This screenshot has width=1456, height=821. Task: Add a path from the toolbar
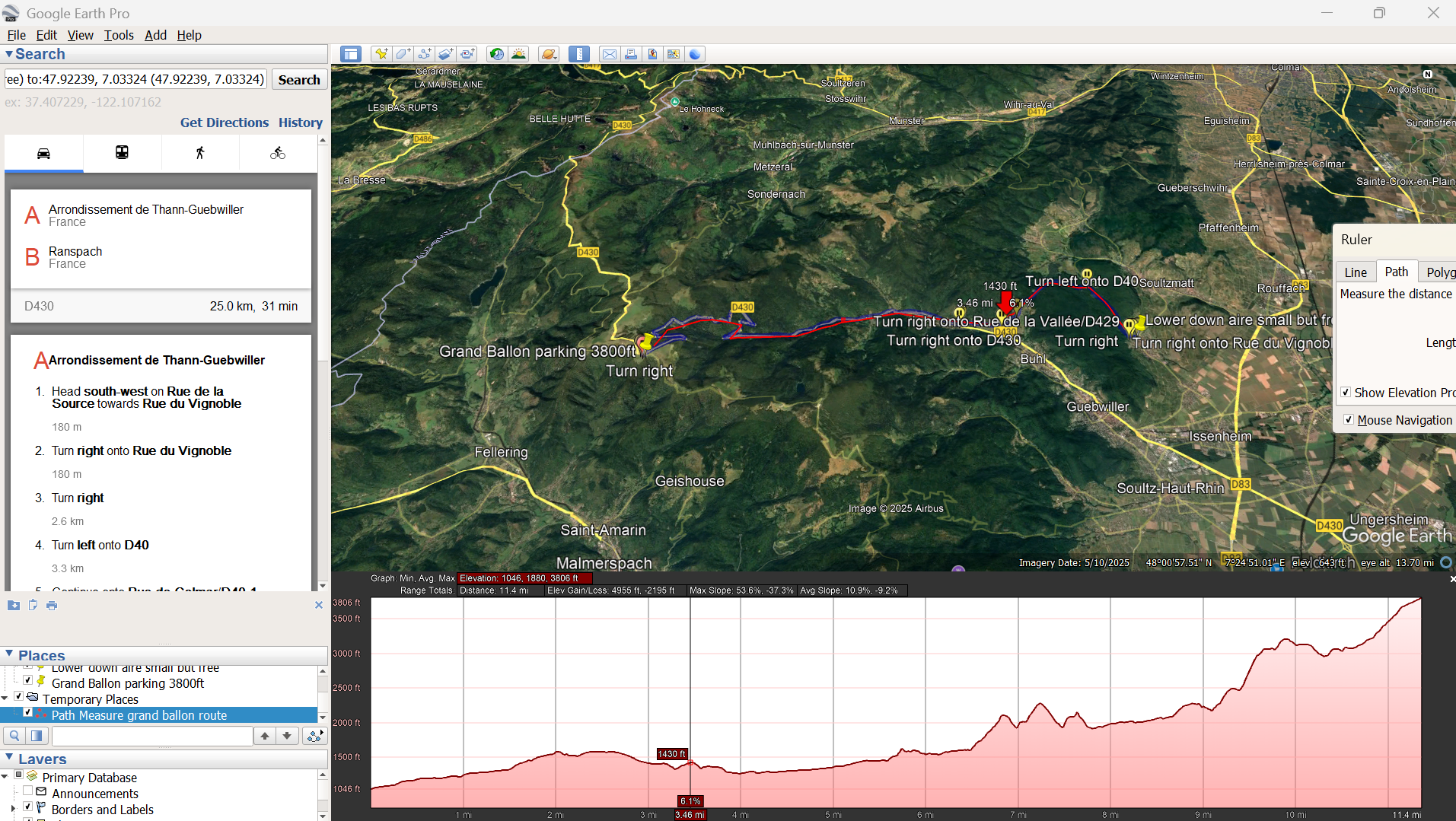[x=424, y=54]
